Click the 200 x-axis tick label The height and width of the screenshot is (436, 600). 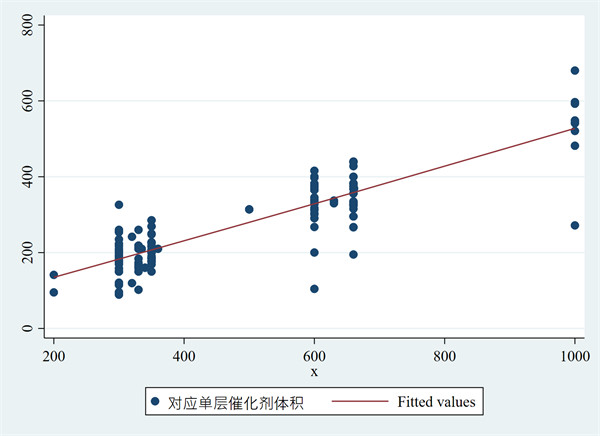click(x=53, y=354)
